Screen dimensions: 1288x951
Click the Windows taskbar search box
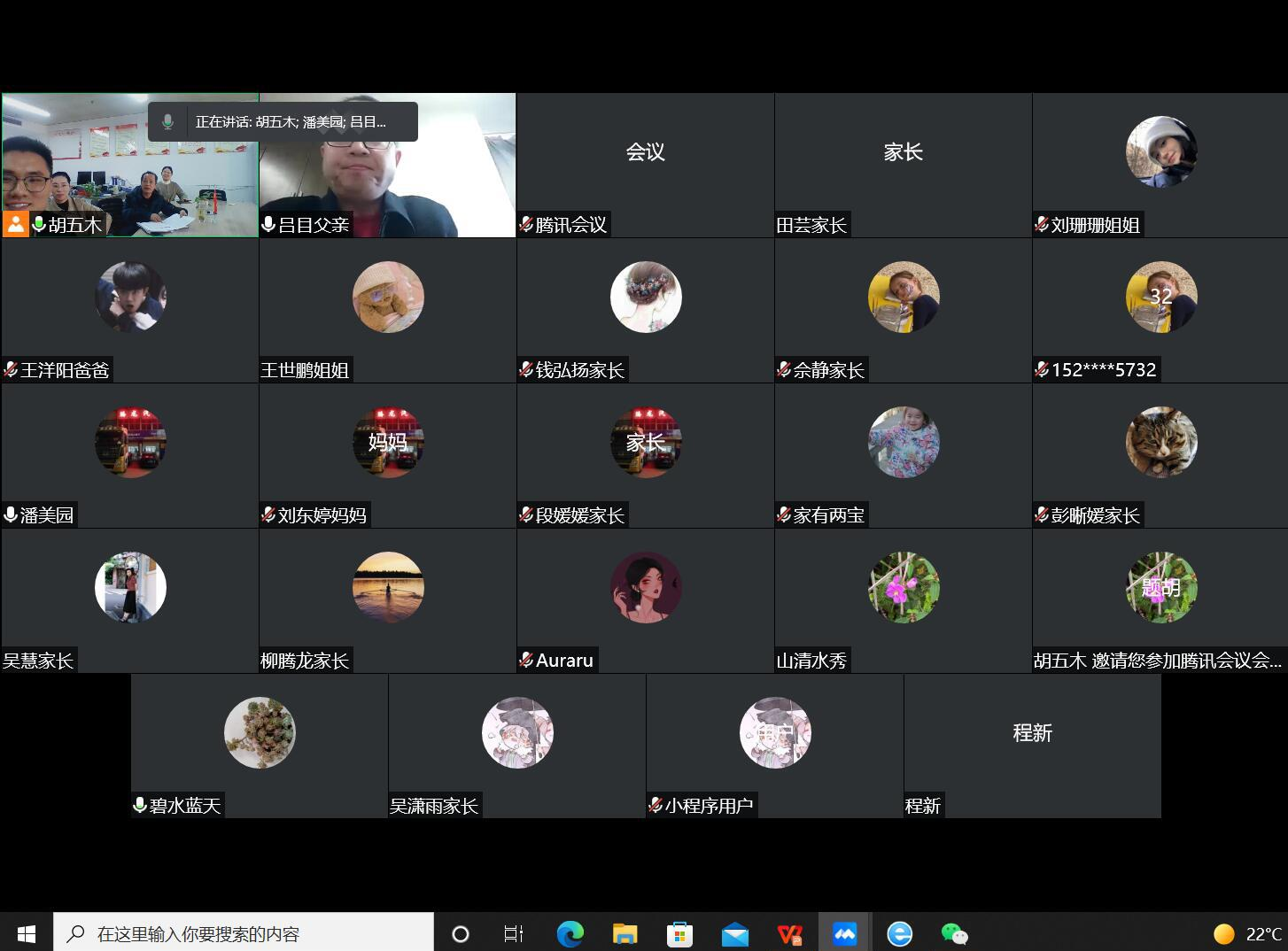click(244, 933)
